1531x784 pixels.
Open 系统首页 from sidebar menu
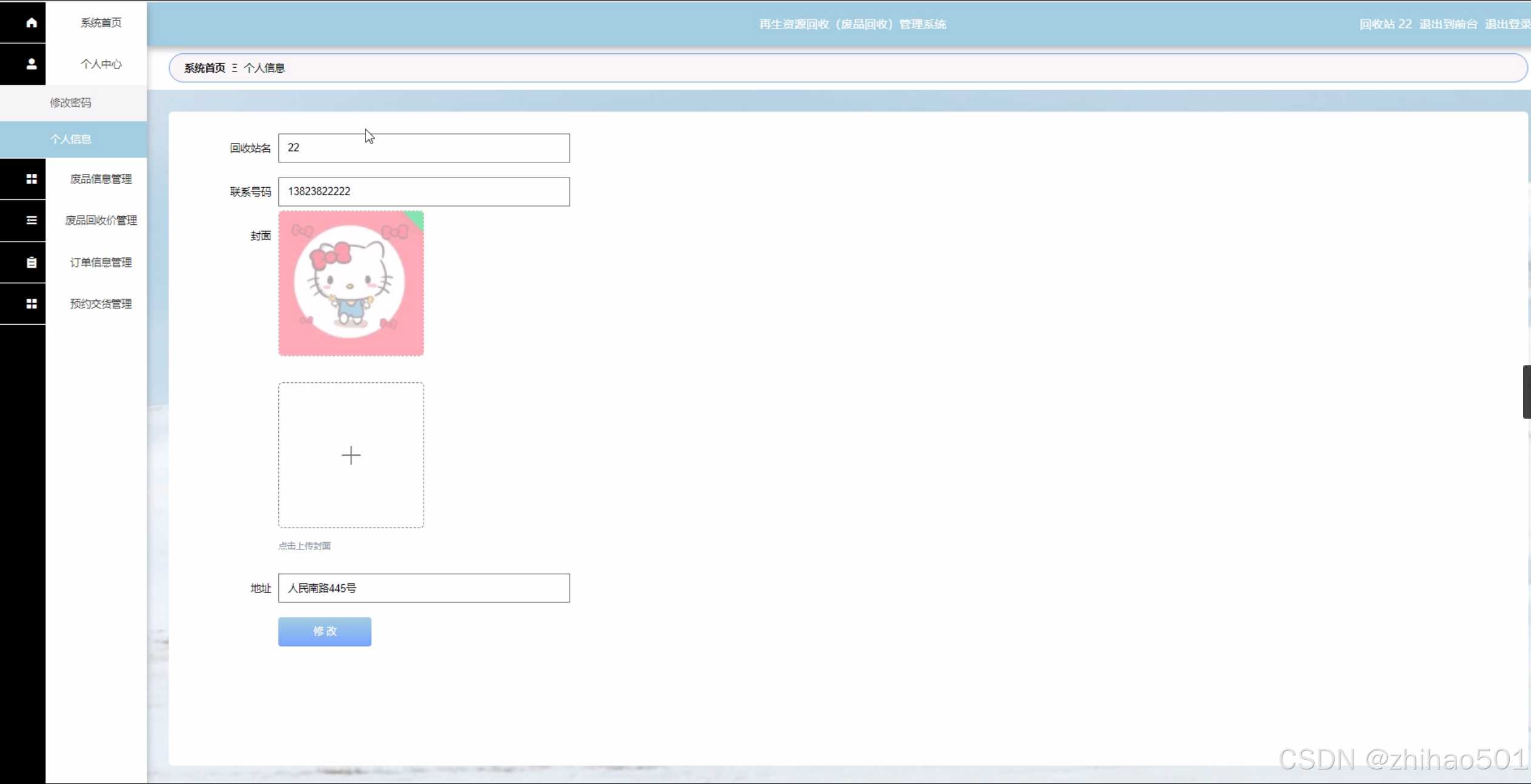tap(101, 22)
